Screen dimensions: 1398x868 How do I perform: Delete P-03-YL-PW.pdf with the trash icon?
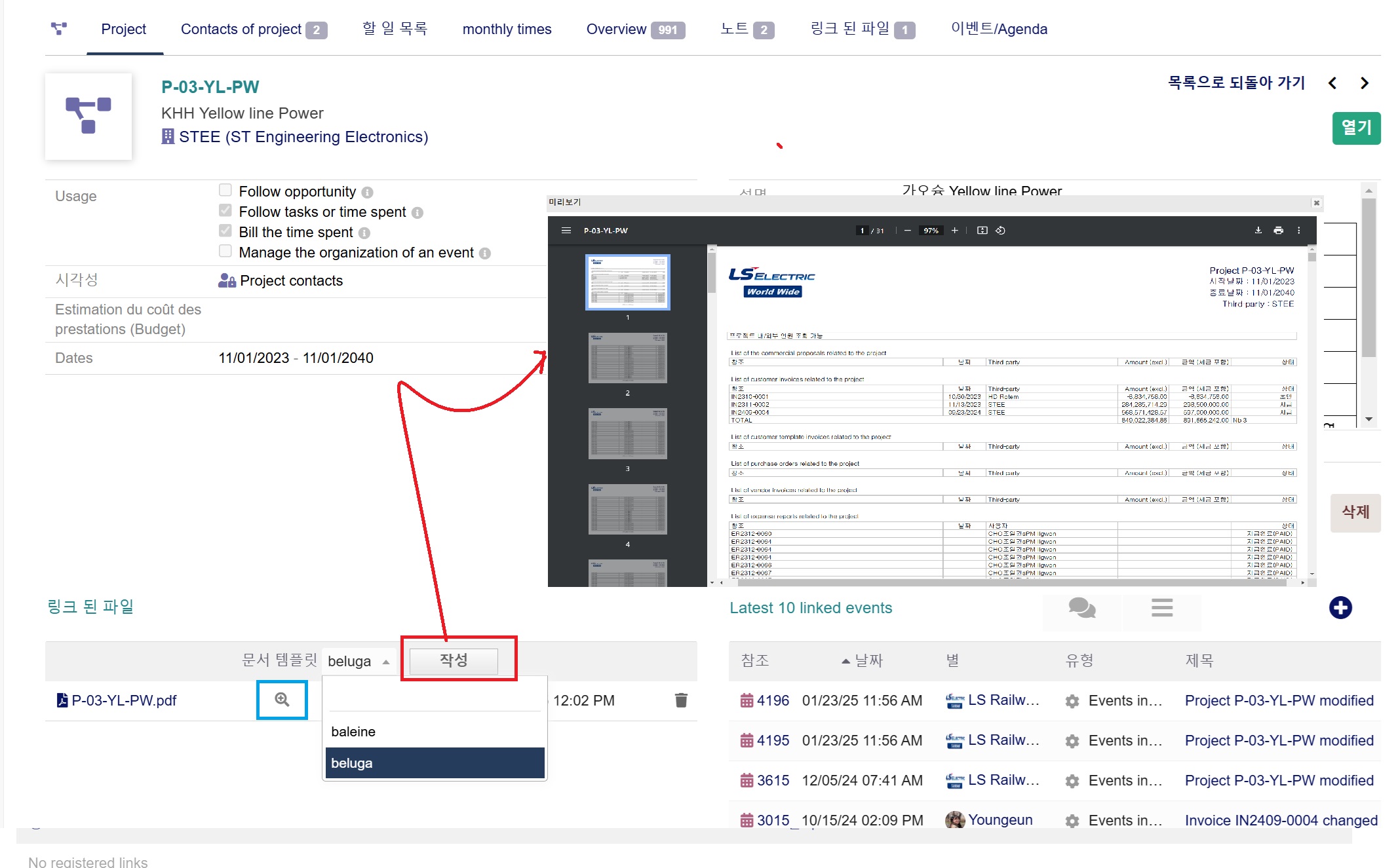(x=681, y=700)
